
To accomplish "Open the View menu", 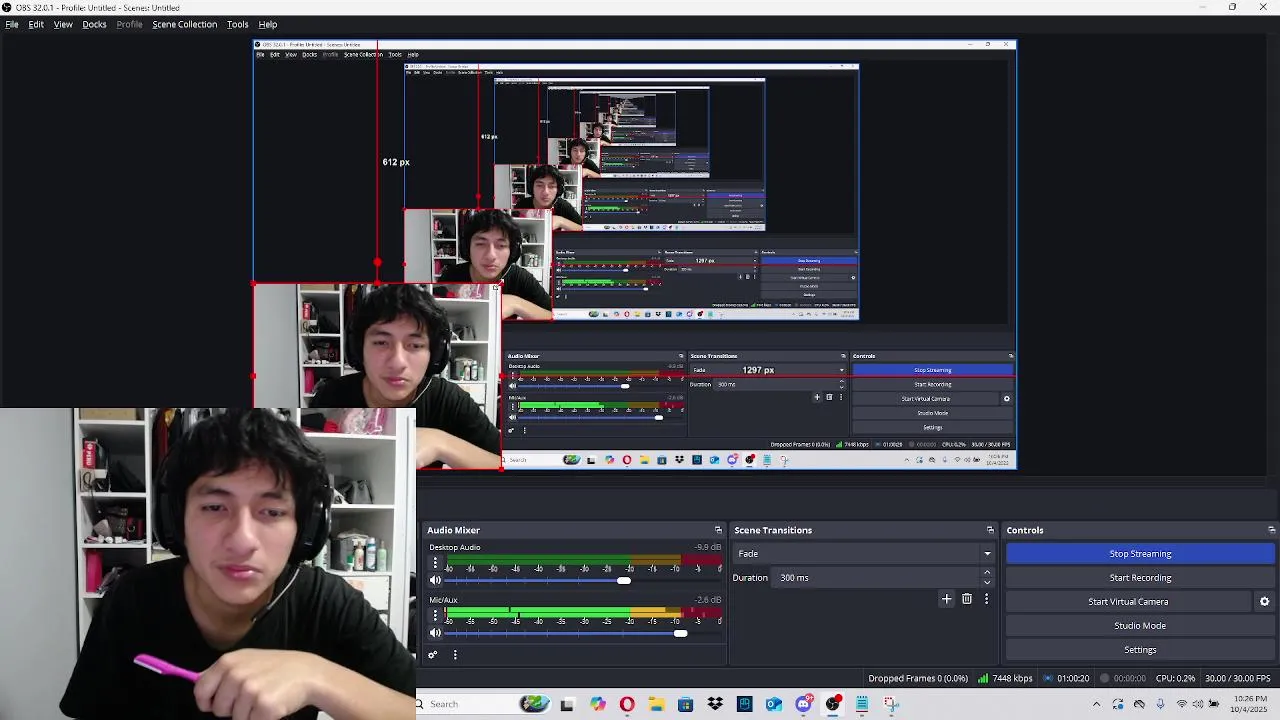I will pyautogui.click(x=63, y=24).
